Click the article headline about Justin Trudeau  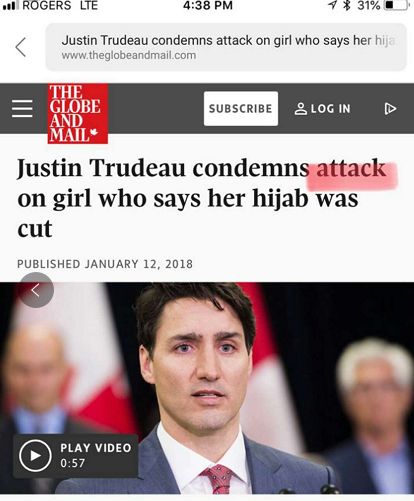202,198
